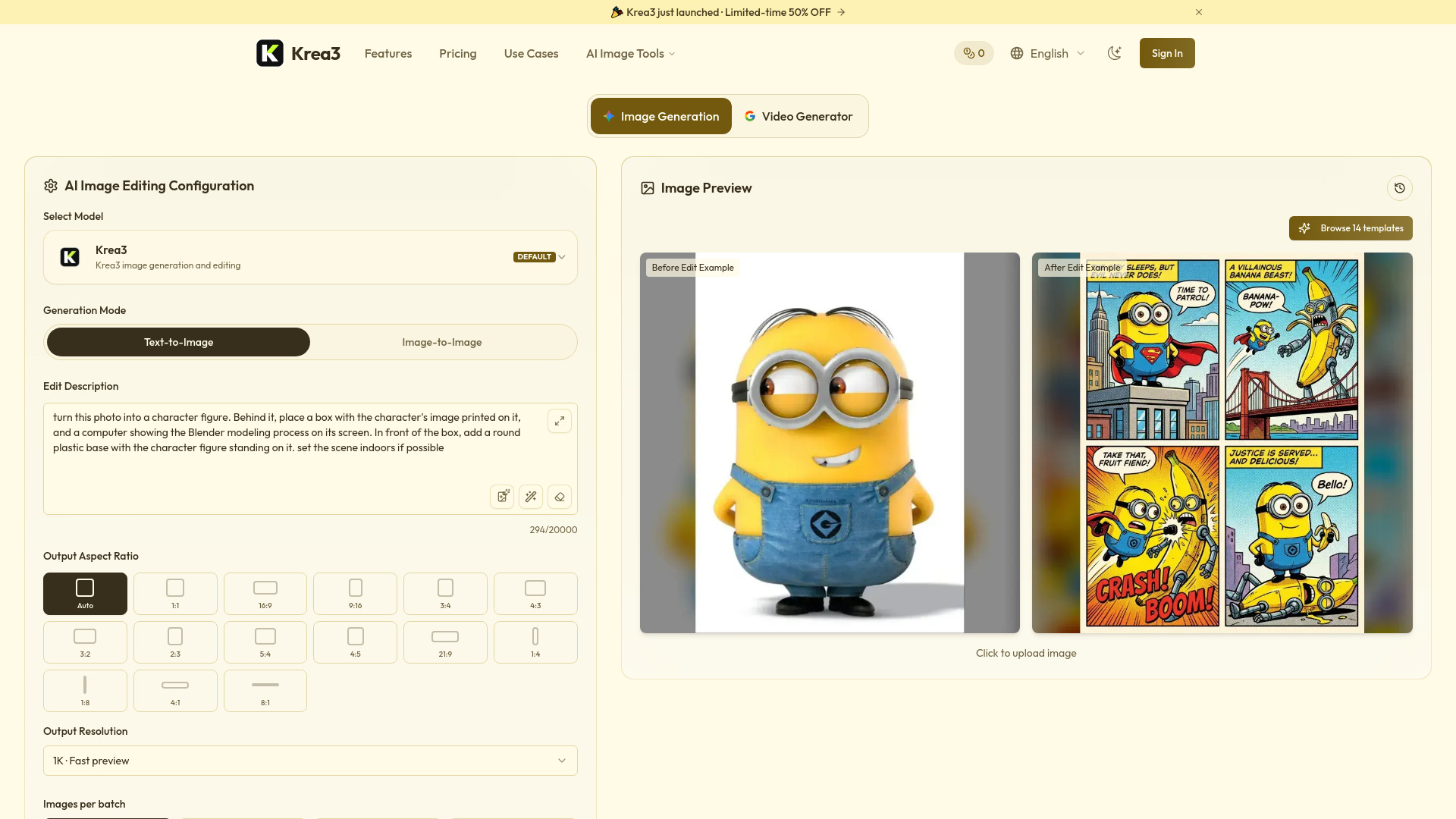Select the 1:4 aspect ratio tile
This screenshot has height=819, width=1456.
pos(535,642)
